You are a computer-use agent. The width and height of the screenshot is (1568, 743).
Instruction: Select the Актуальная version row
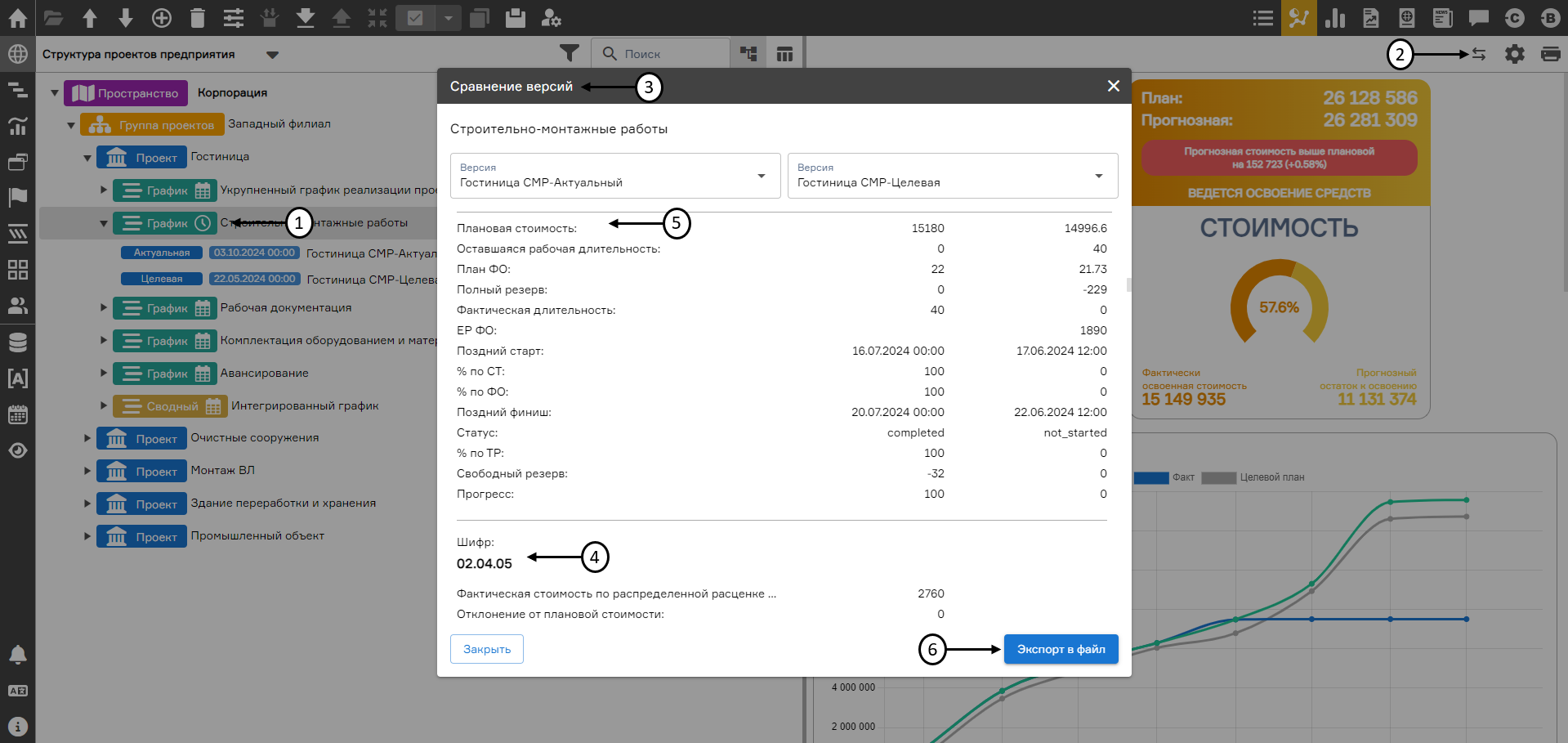(278, 253)
